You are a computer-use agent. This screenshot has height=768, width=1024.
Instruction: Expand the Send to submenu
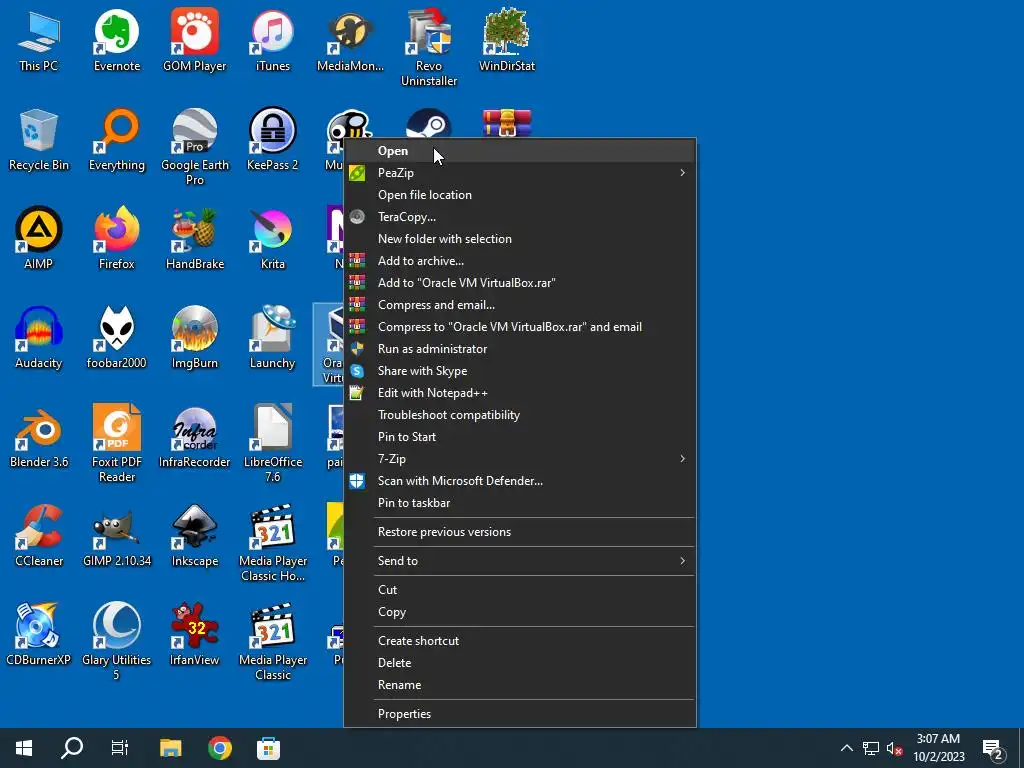click(682, 560)
